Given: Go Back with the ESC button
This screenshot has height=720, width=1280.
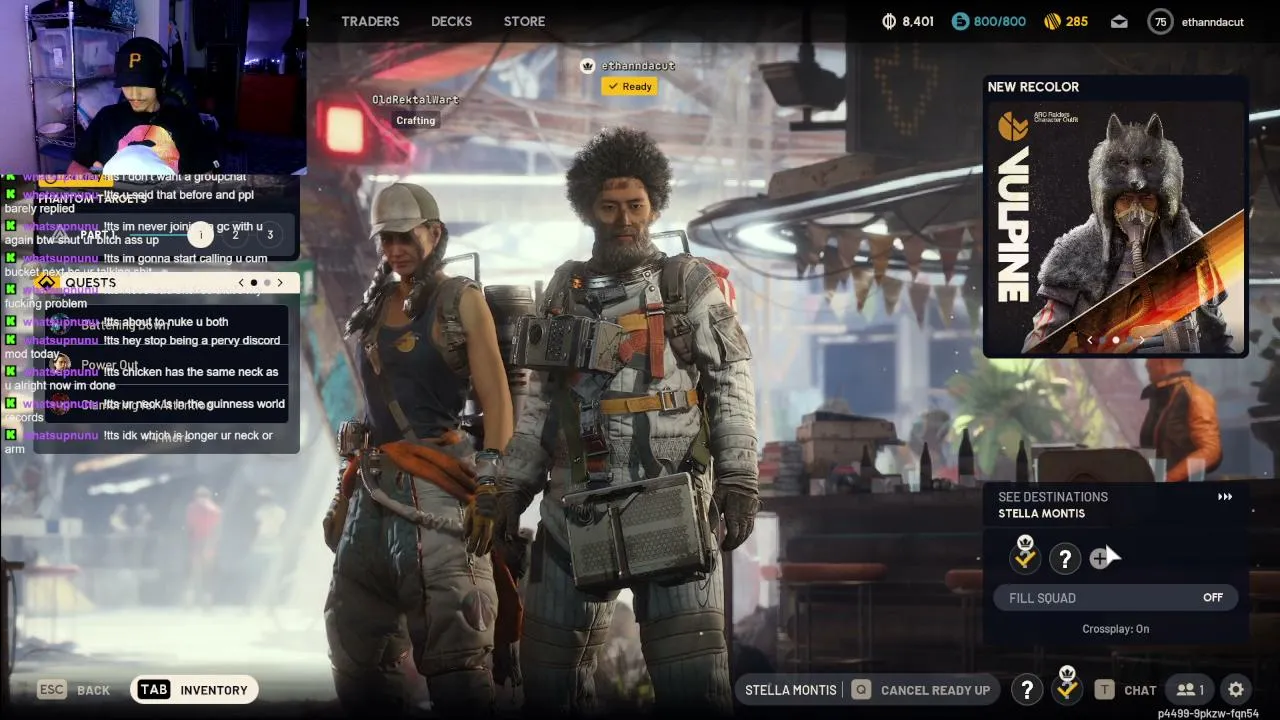Looking at the screenshot, I should (74, 690).
